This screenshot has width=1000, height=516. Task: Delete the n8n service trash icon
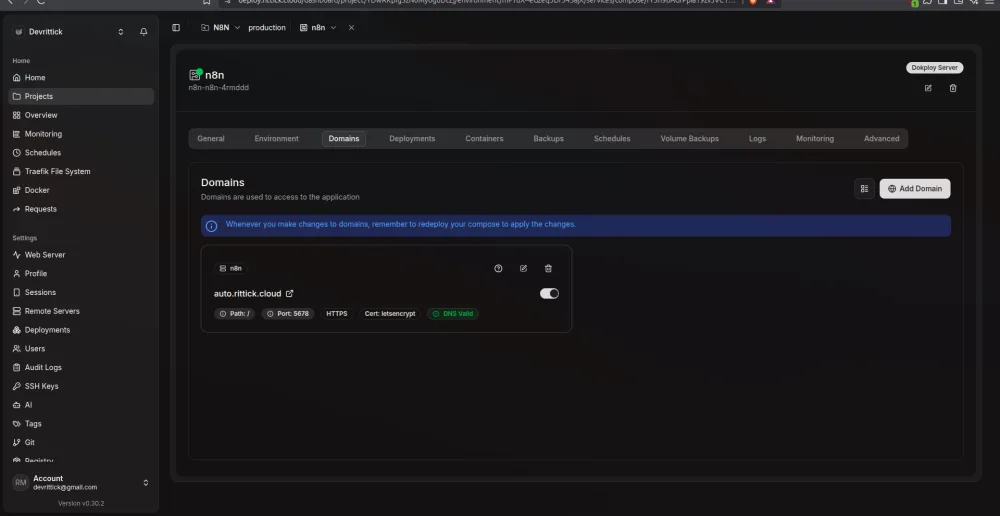pyautogui.click(x=953, y=88)
